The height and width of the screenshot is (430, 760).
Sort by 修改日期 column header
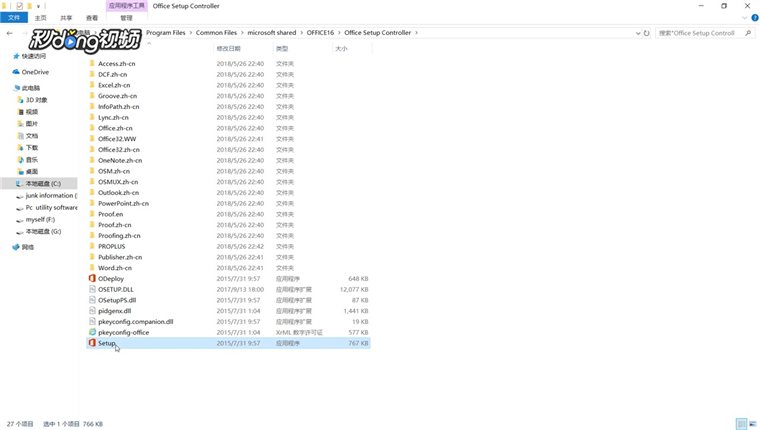[243, 48]
